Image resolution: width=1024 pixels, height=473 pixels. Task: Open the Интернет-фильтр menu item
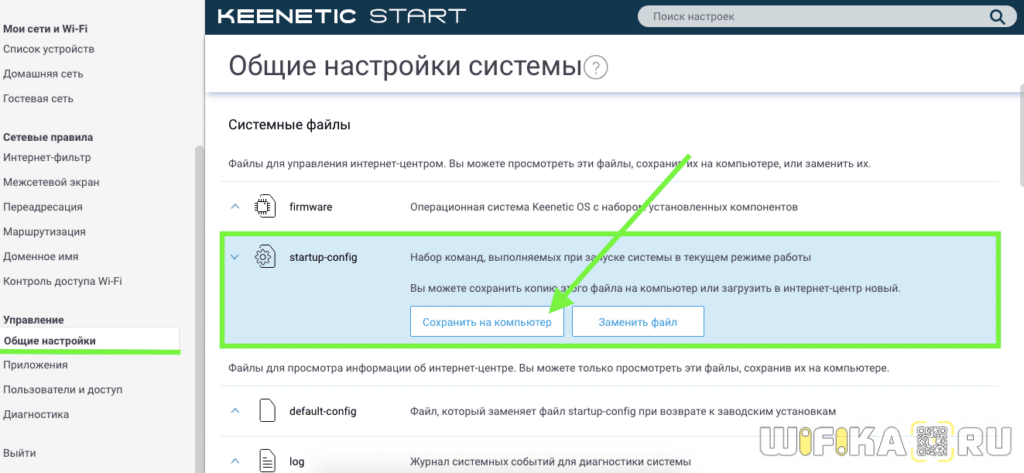47,157
